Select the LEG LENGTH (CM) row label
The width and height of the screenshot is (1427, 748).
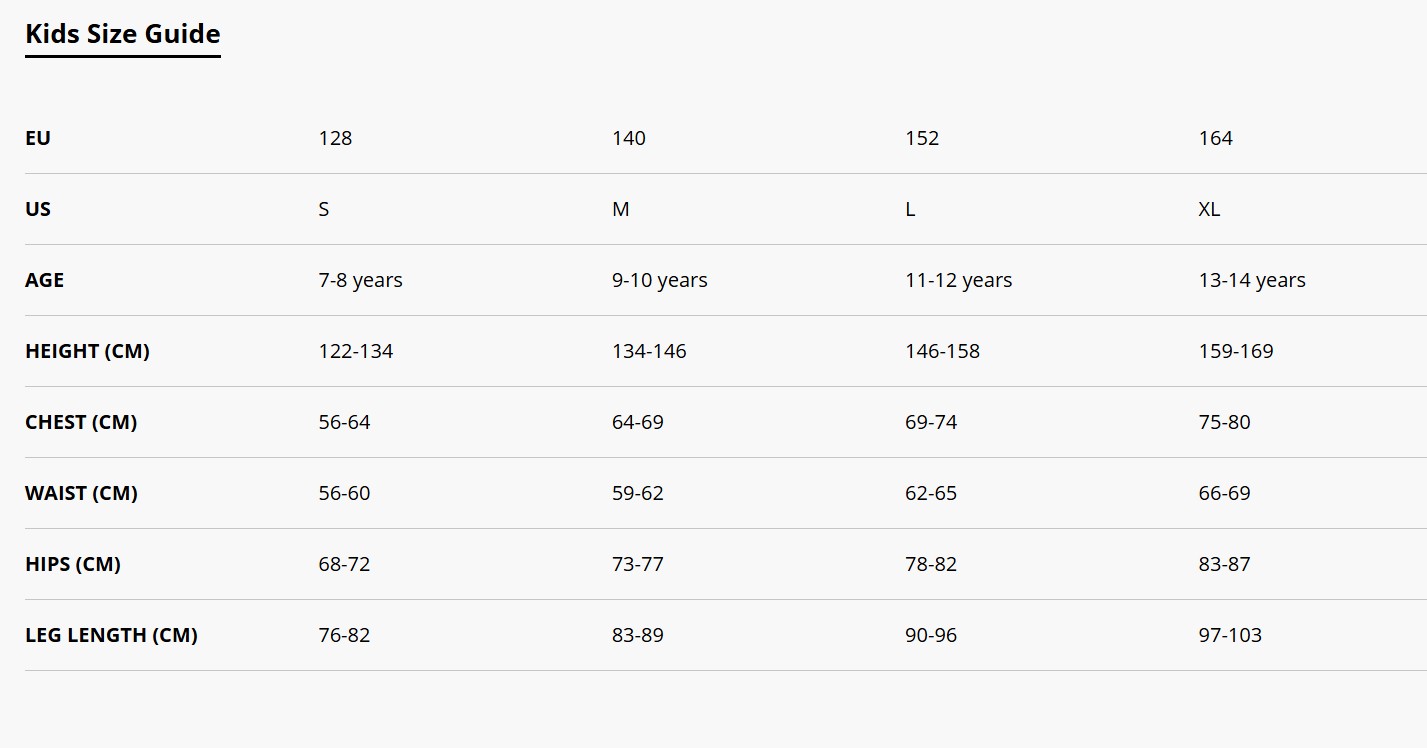coord(111,635)
